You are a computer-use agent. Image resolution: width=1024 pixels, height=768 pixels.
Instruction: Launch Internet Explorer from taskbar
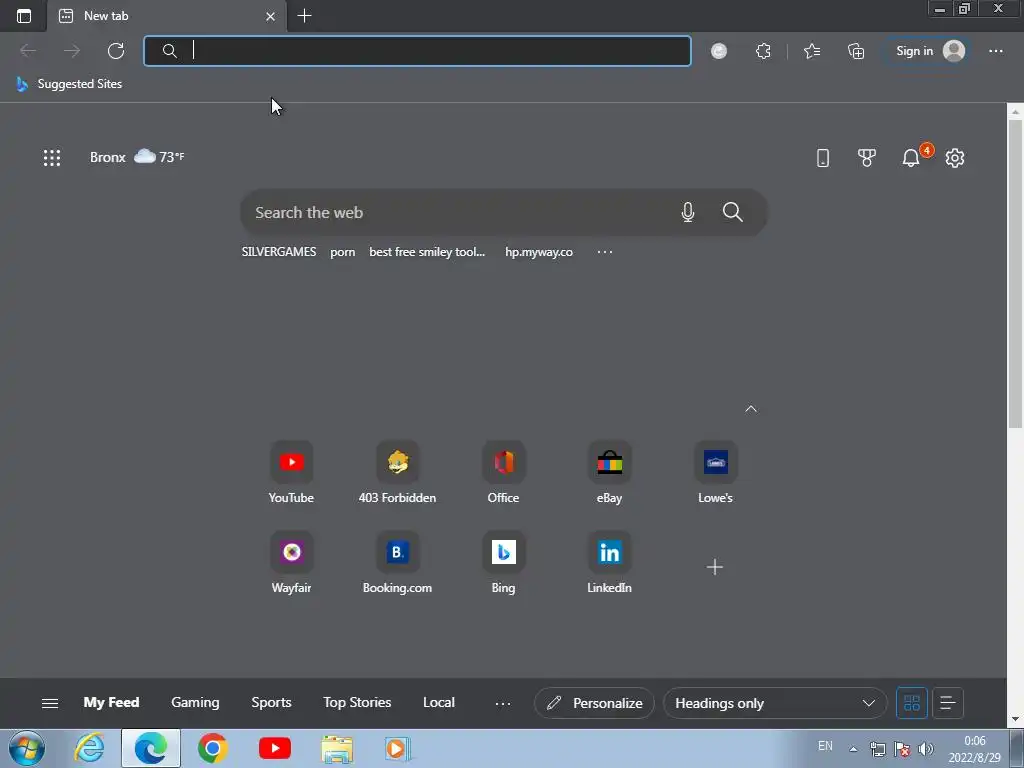pyautogui.click(x=89, y=748)
